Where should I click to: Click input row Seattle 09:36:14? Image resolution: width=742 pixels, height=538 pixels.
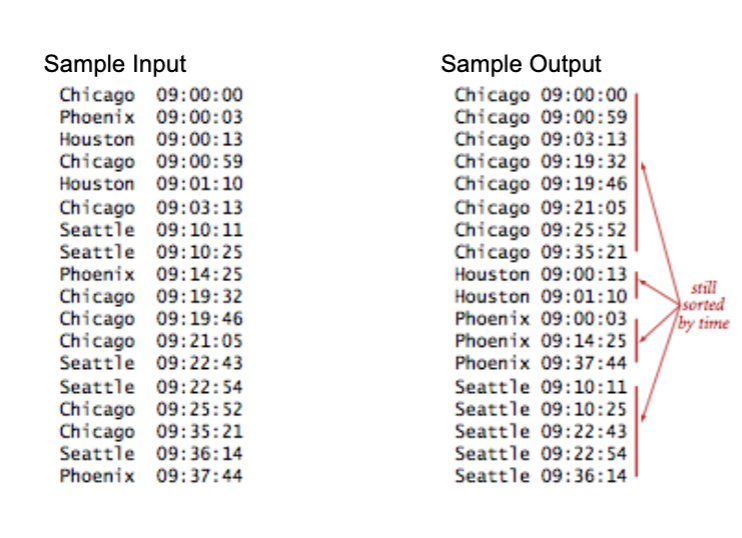[151, 453]
